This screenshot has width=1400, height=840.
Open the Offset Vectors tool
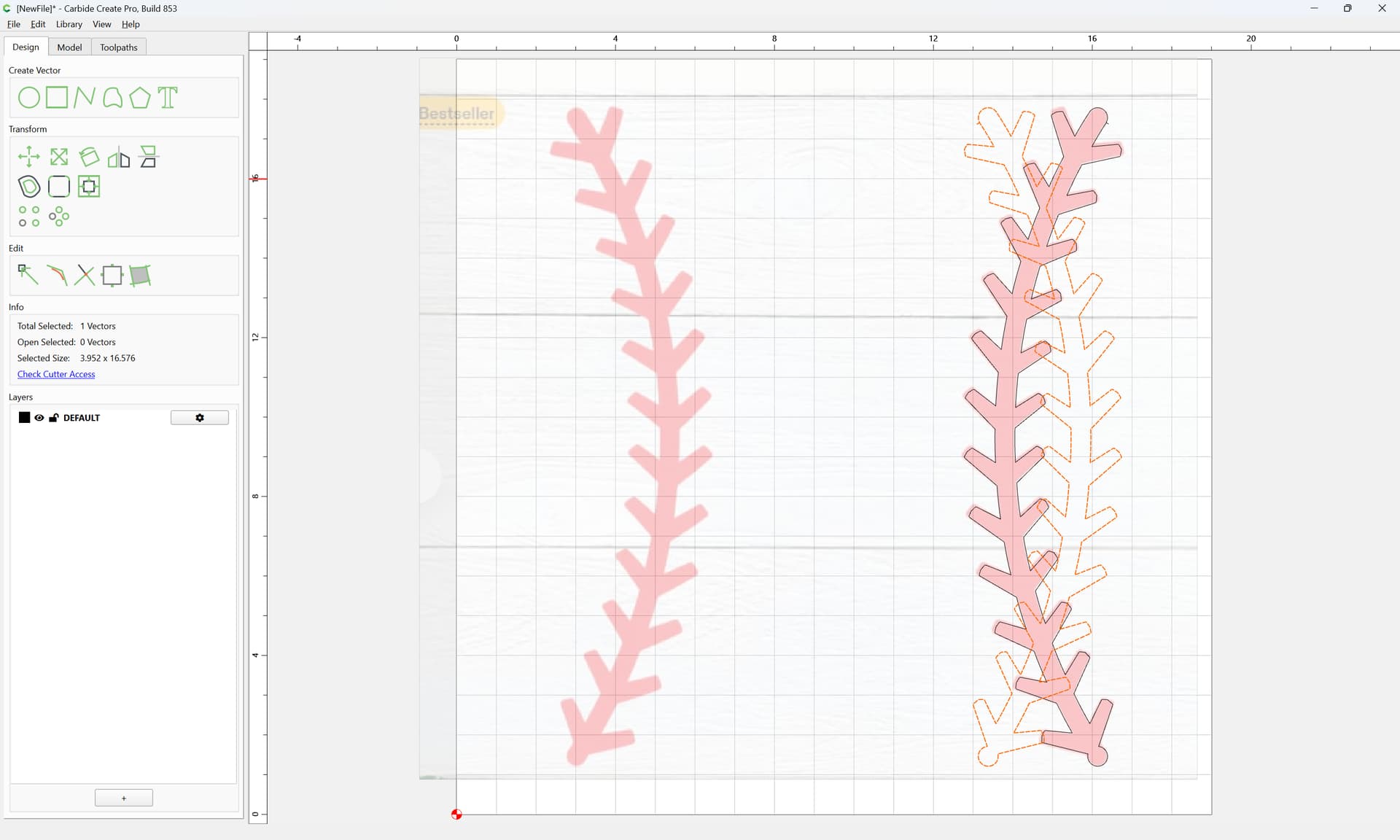point(29,187)
